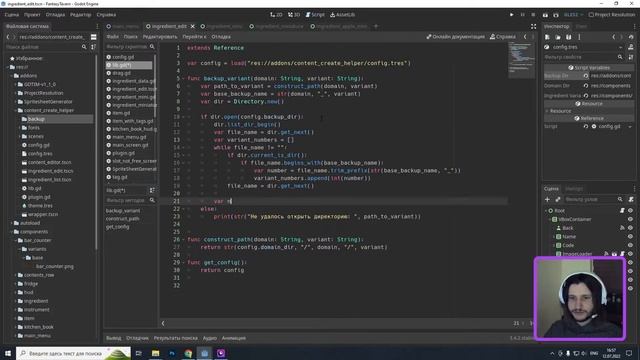640x360 pixels.
Task: Toggle visibility of Back node
Action: (x=630, y=228)
